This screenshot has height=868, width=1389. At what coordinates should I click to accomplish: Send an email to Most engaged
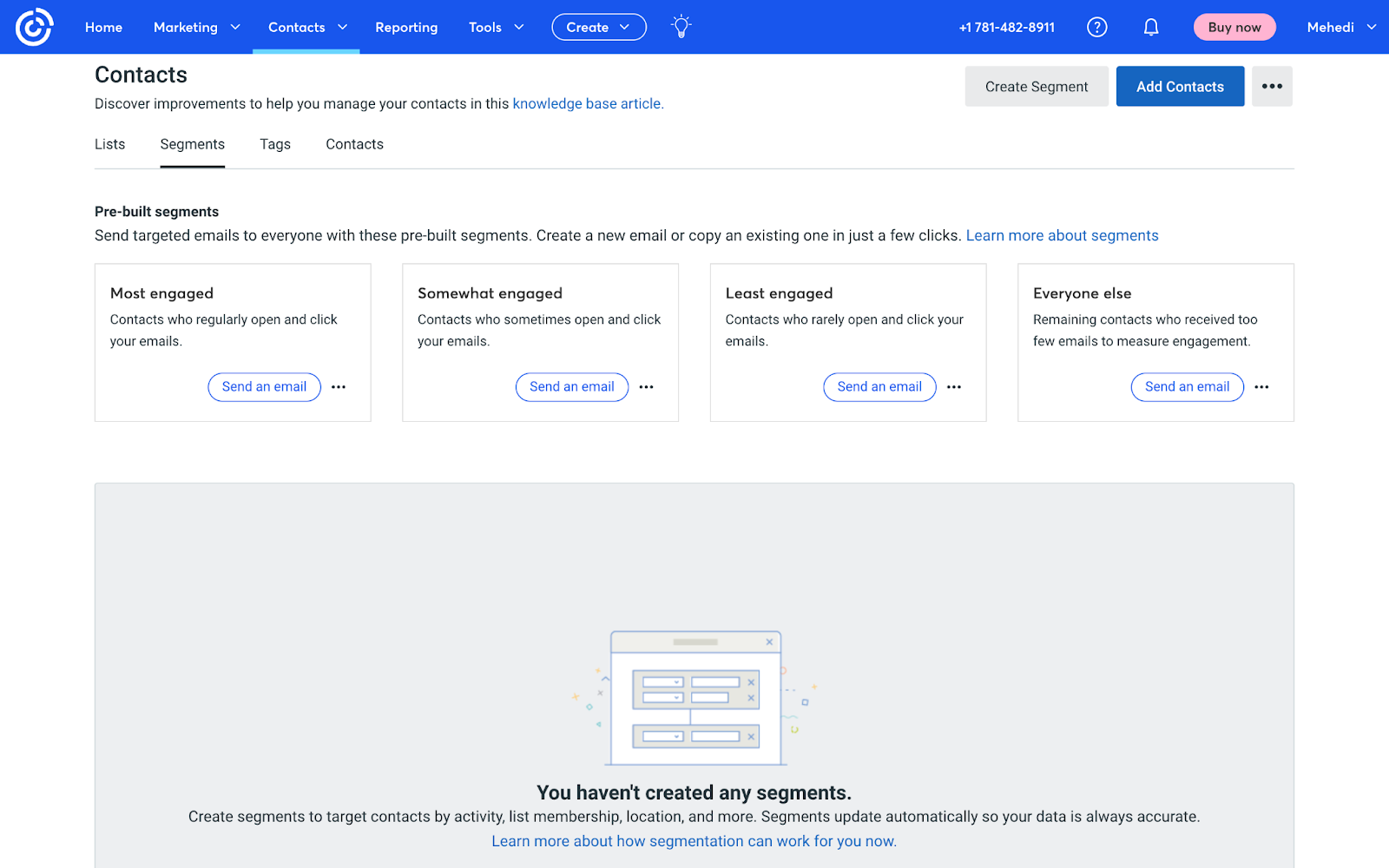(264, 387)
